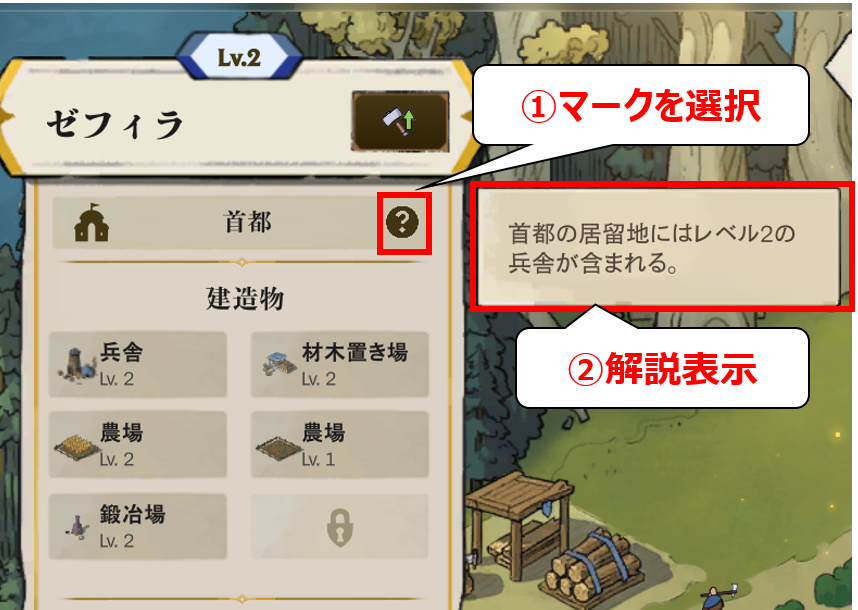858x610 pixels.
Task: Click the barracks tower thumbnail icon
Action: pos(74,365)
